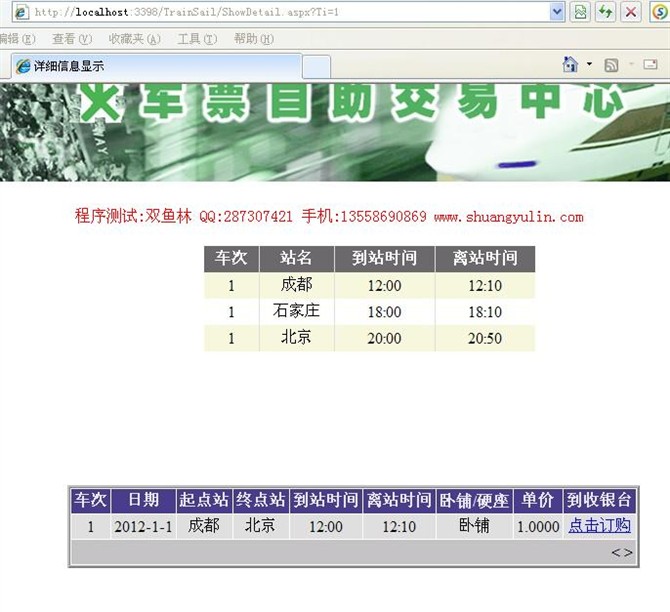
Task: Open the 查看(V) menu
Action: 71,39
